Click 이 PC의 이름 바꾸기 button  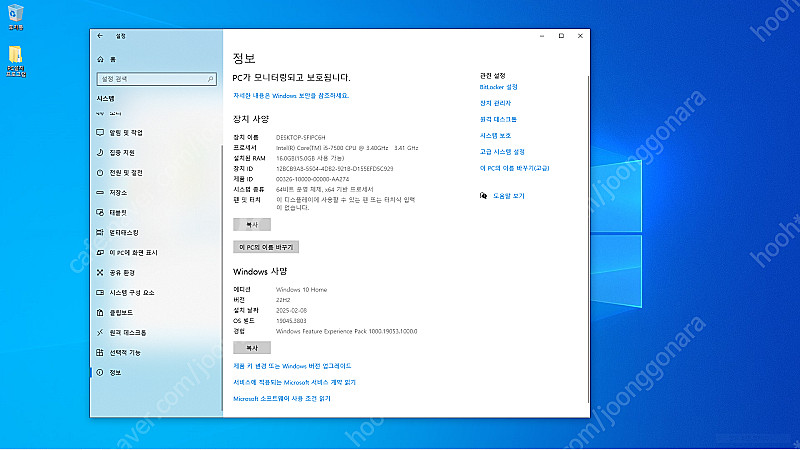(266, 247)
